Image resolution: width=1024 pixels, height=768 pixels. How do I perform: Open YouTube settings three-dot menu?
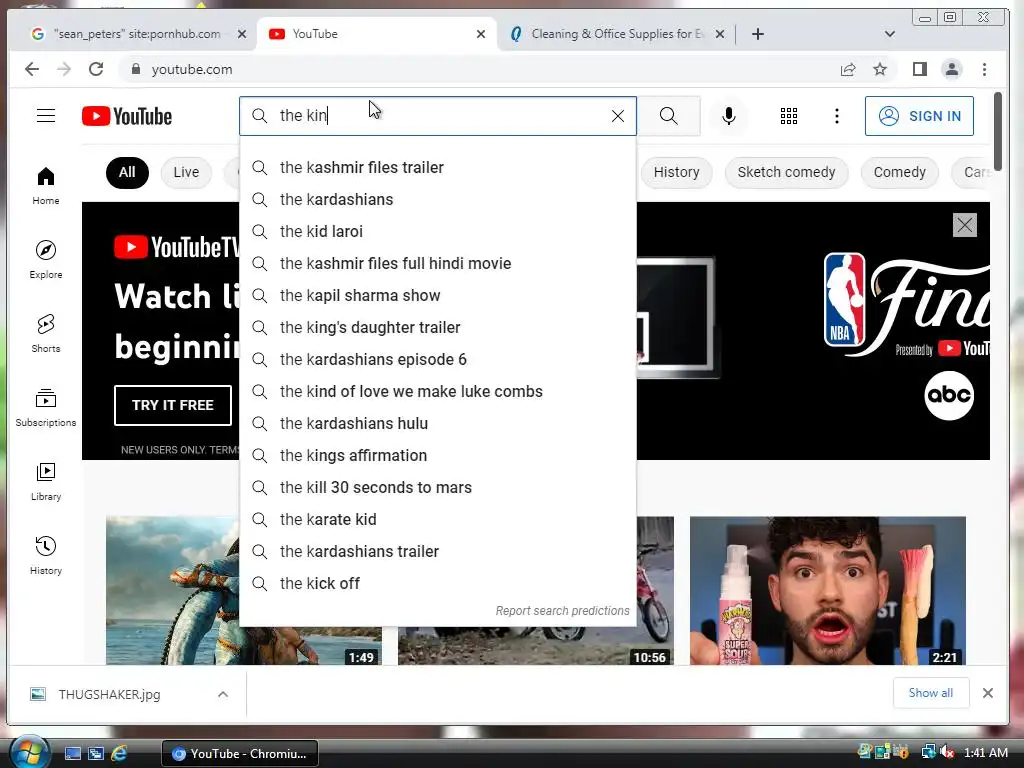point(837,116)
